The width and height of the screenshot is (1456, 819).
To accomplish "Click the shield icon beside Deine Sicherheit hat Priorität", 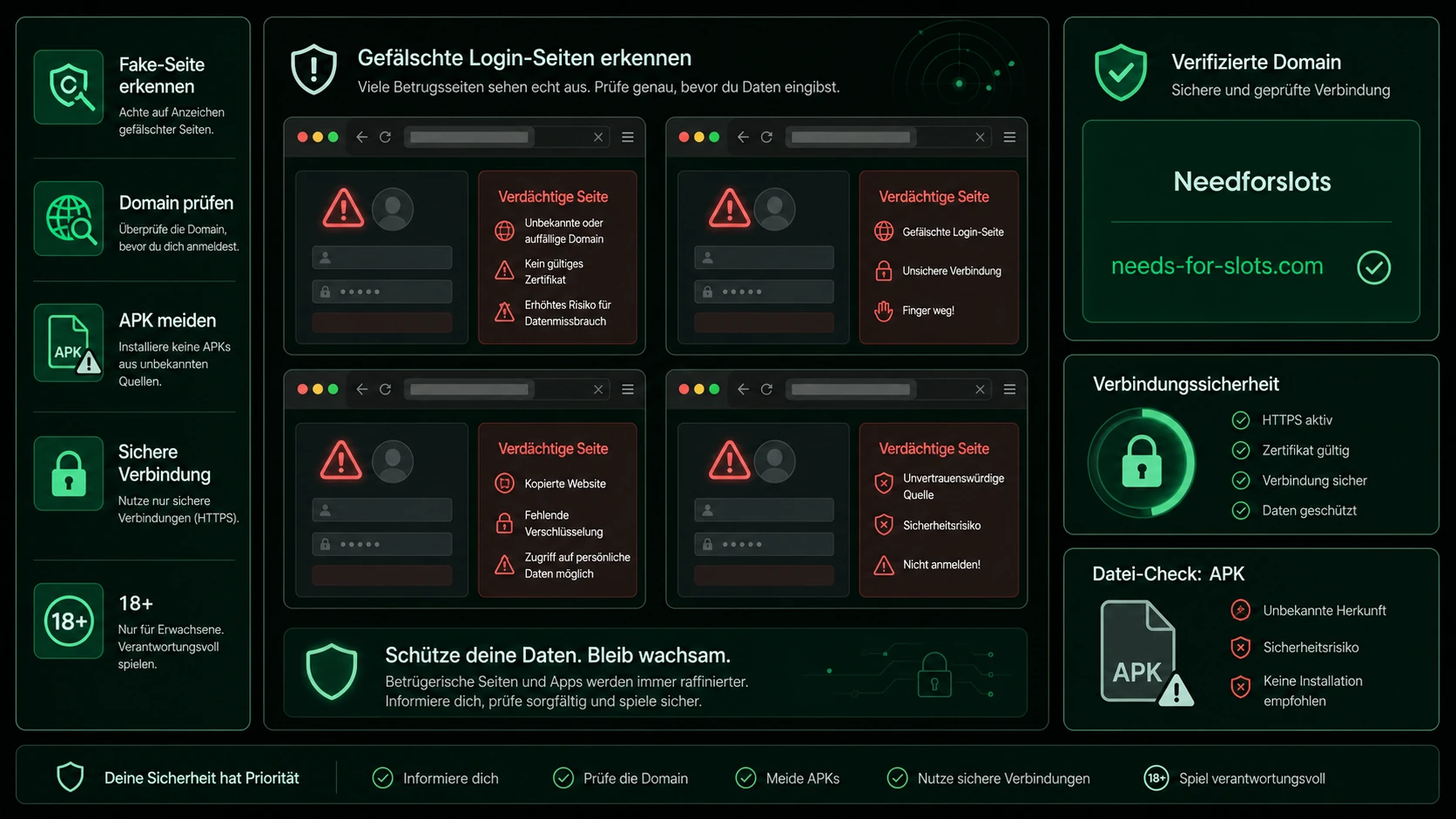I will pyautogui.click(x=71, y=777).
